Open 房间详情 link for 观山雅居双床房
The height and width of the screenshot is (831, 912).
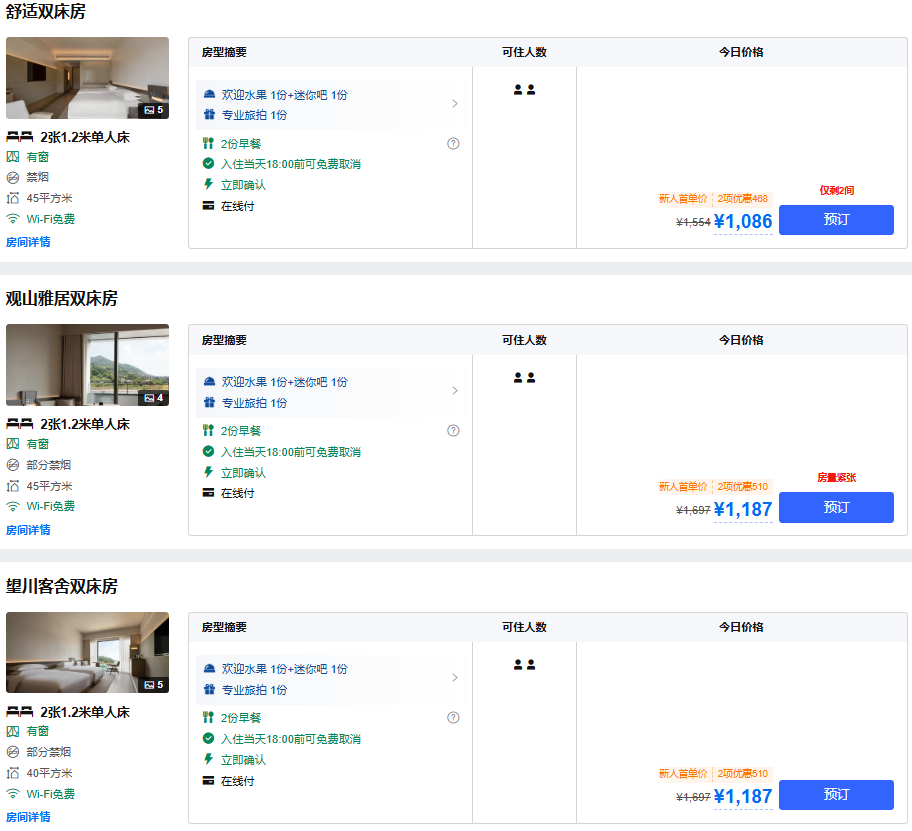28,530
